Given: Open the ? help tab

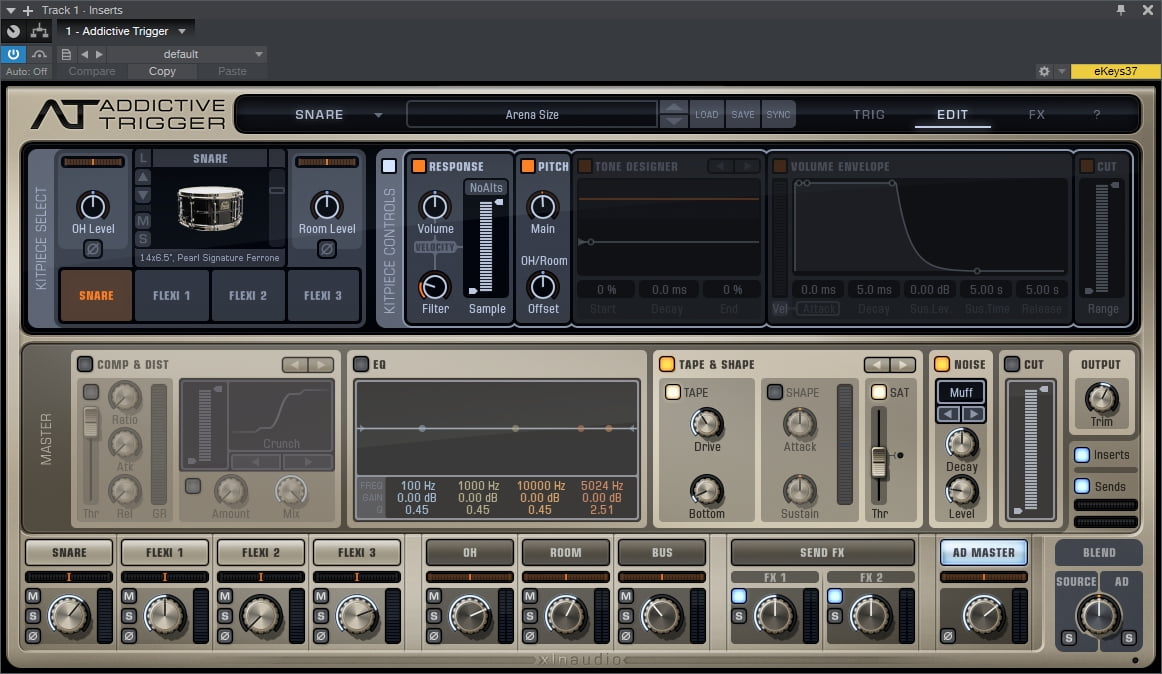Looking at the screenshot, I should tap(1097, 115).
